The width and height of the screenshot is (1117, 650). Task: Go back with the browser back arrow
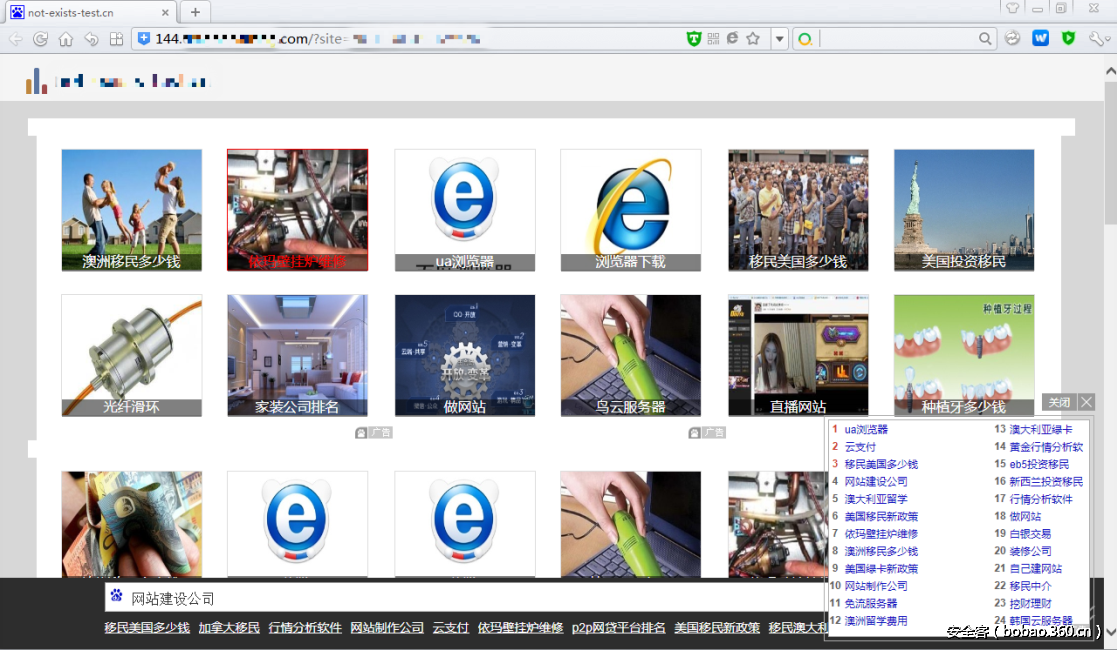coord(16,39)
